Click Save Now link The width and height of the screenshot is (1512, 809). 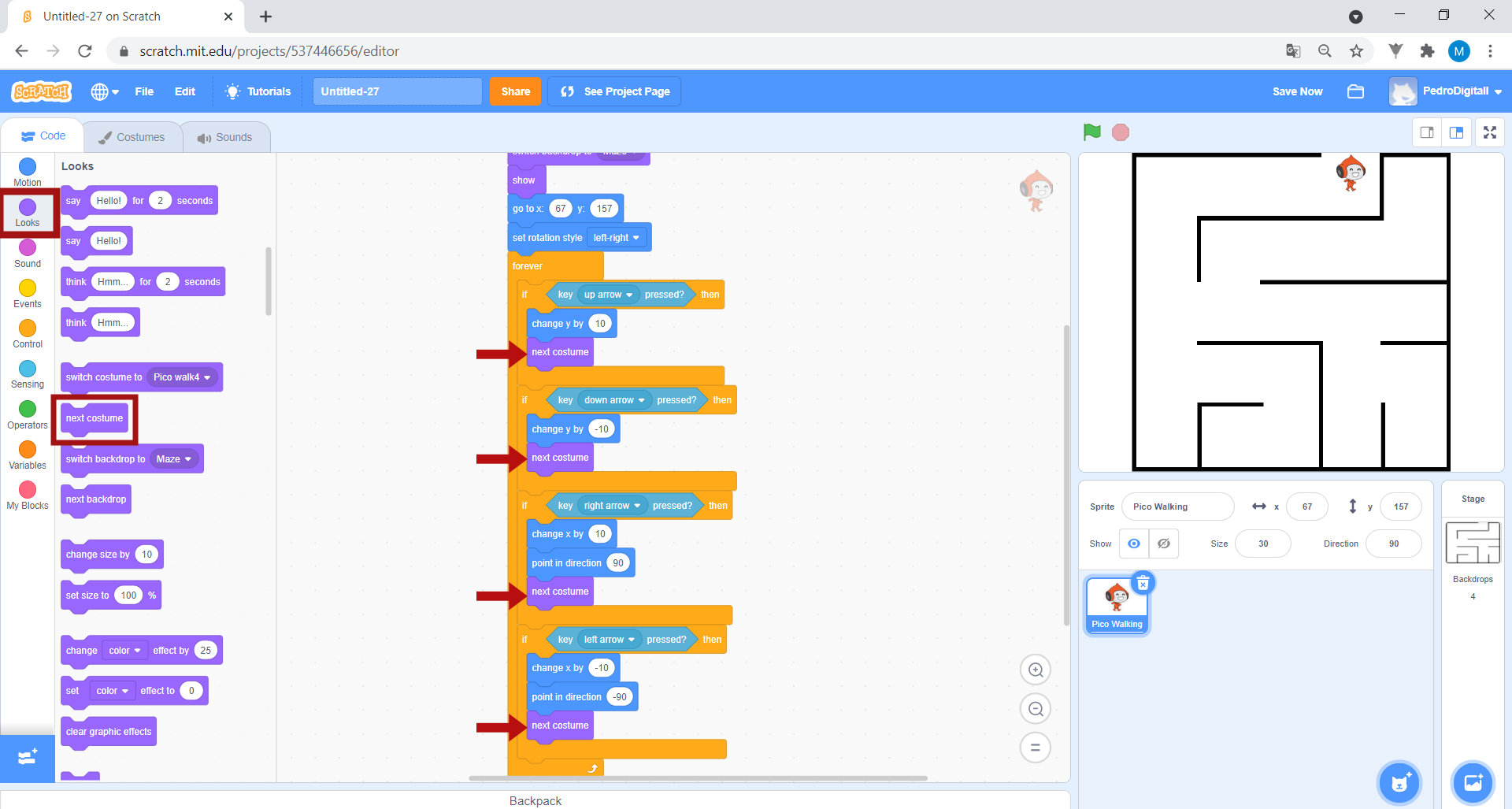coord(1297,91)
